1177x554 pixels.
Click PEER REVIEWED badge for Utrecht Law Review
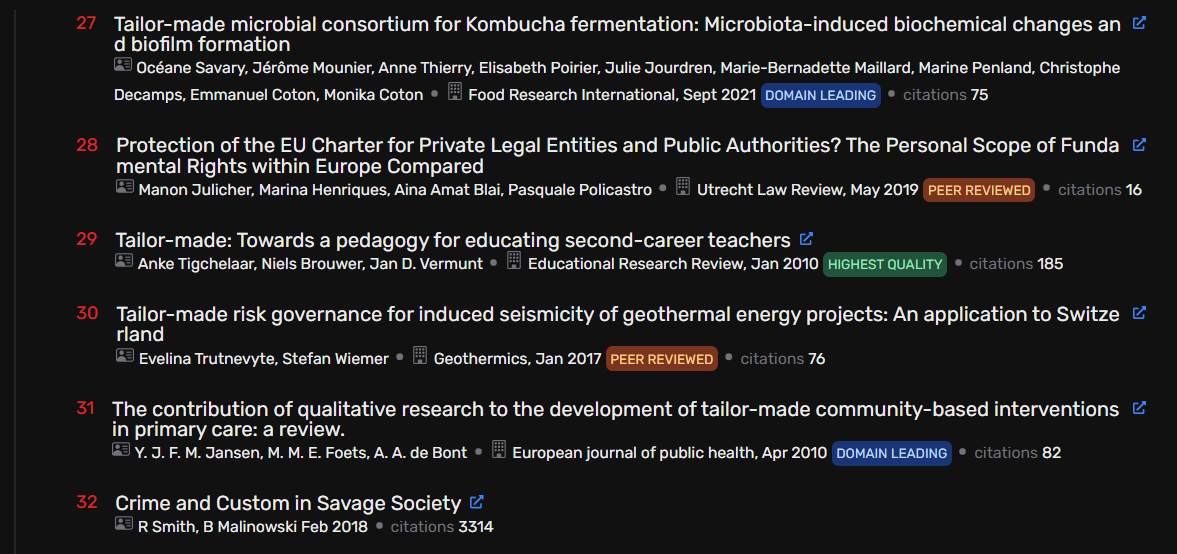[x=979, y=190]
